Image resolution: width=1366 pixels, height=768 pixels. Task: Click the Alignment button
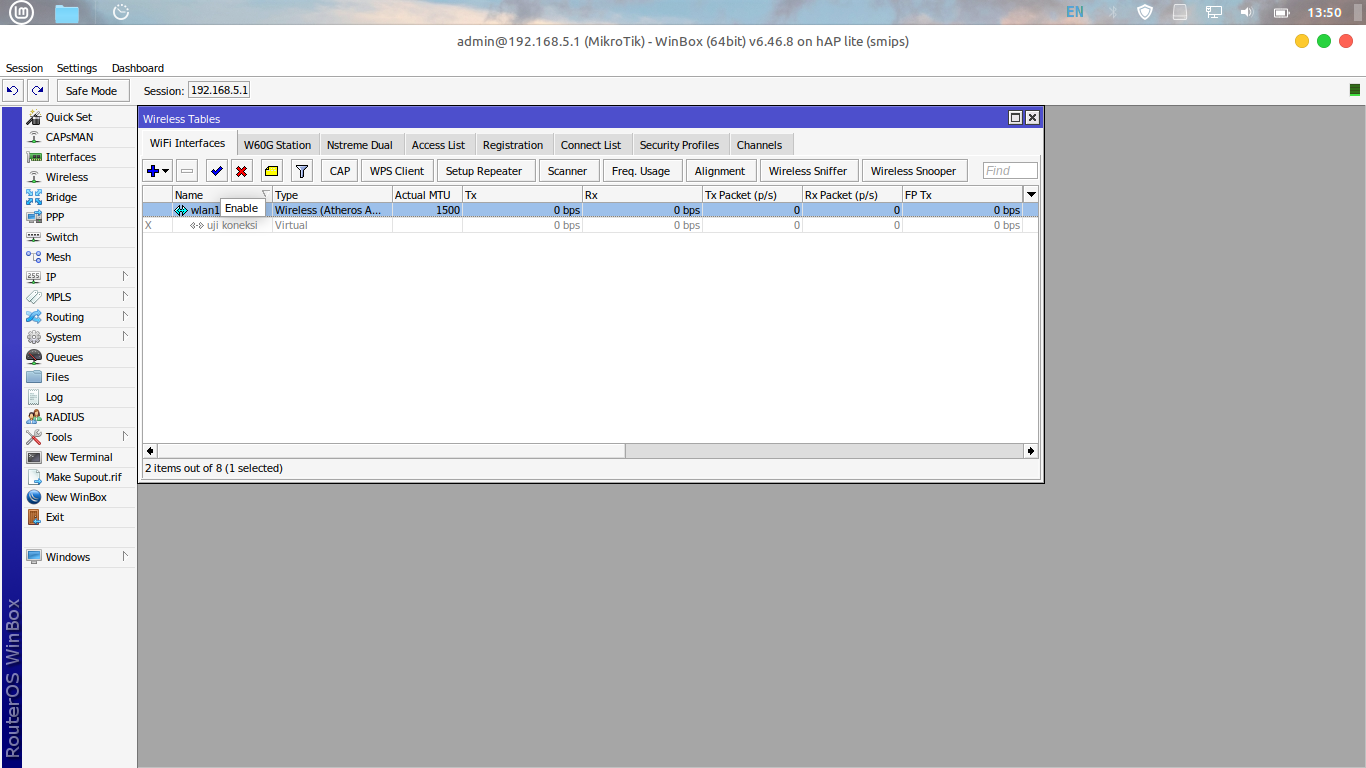(720, 171)
